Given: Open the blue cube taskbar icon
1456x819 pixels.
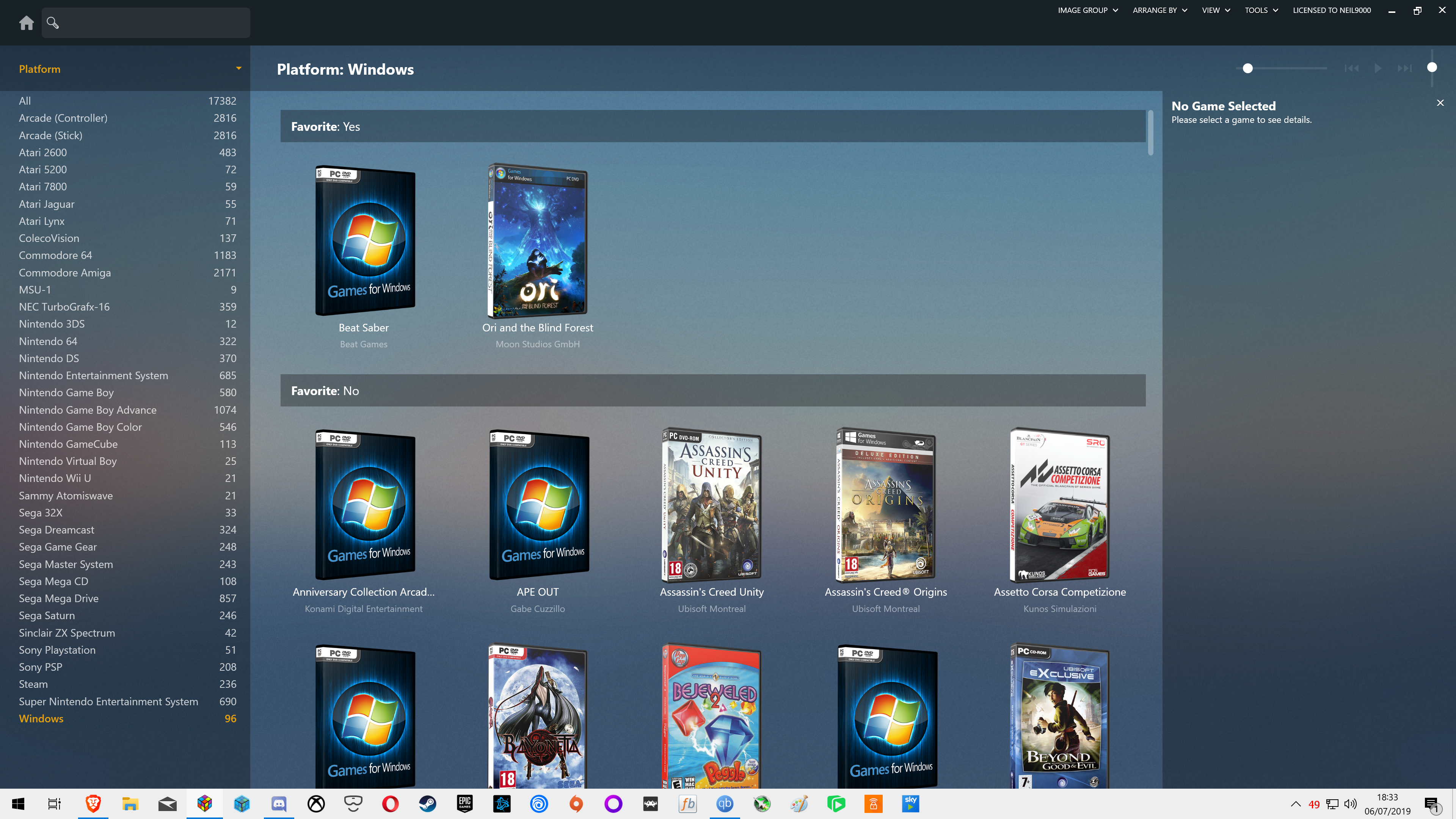Looking at the screenshot, I should point(242,804).
